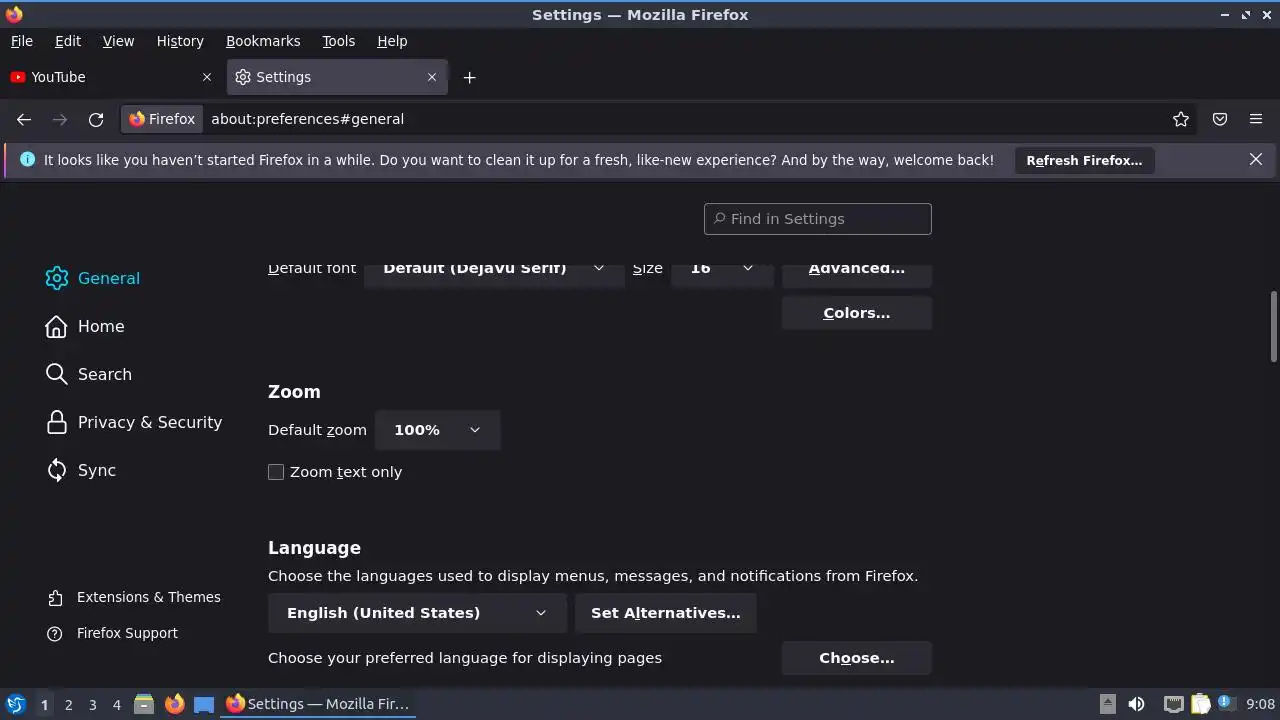Open Privacy & Security settings category
This screenshot has height=720, width=1280.
click(x=134, y=422)
